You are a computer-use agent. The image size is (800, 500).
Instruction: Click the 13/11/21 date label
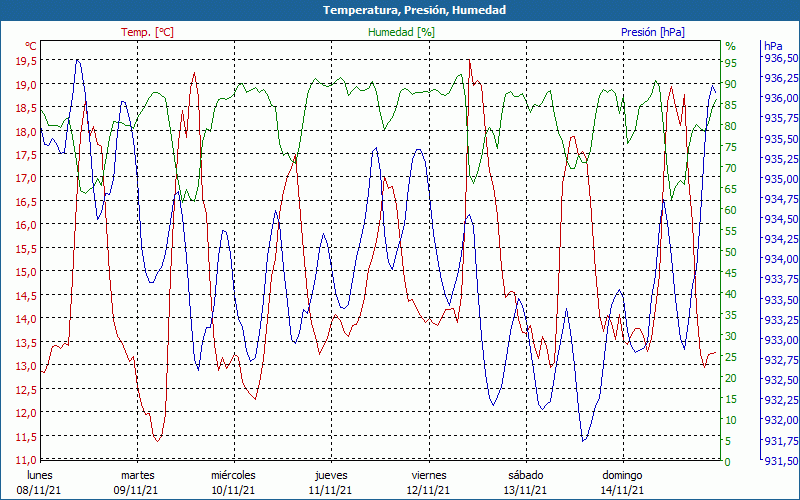pos(526,491)
